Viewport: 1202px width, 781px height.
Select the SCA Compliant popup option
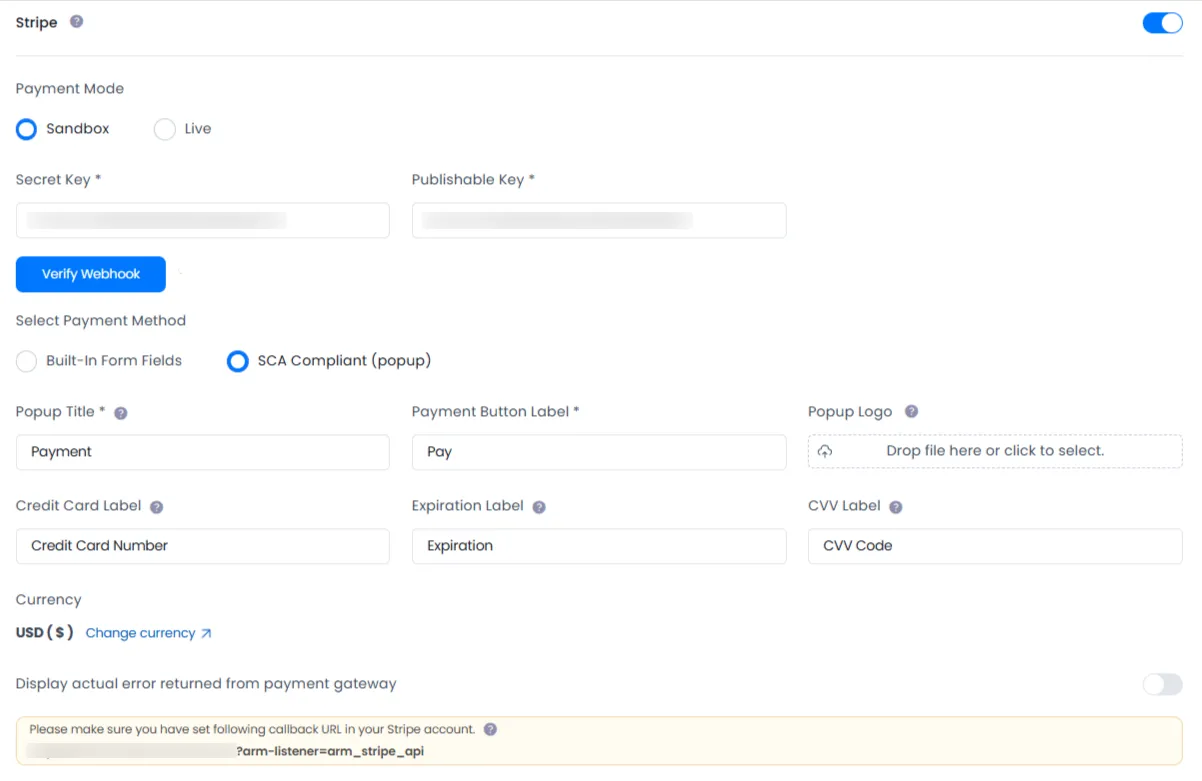[x=237, y=361]
